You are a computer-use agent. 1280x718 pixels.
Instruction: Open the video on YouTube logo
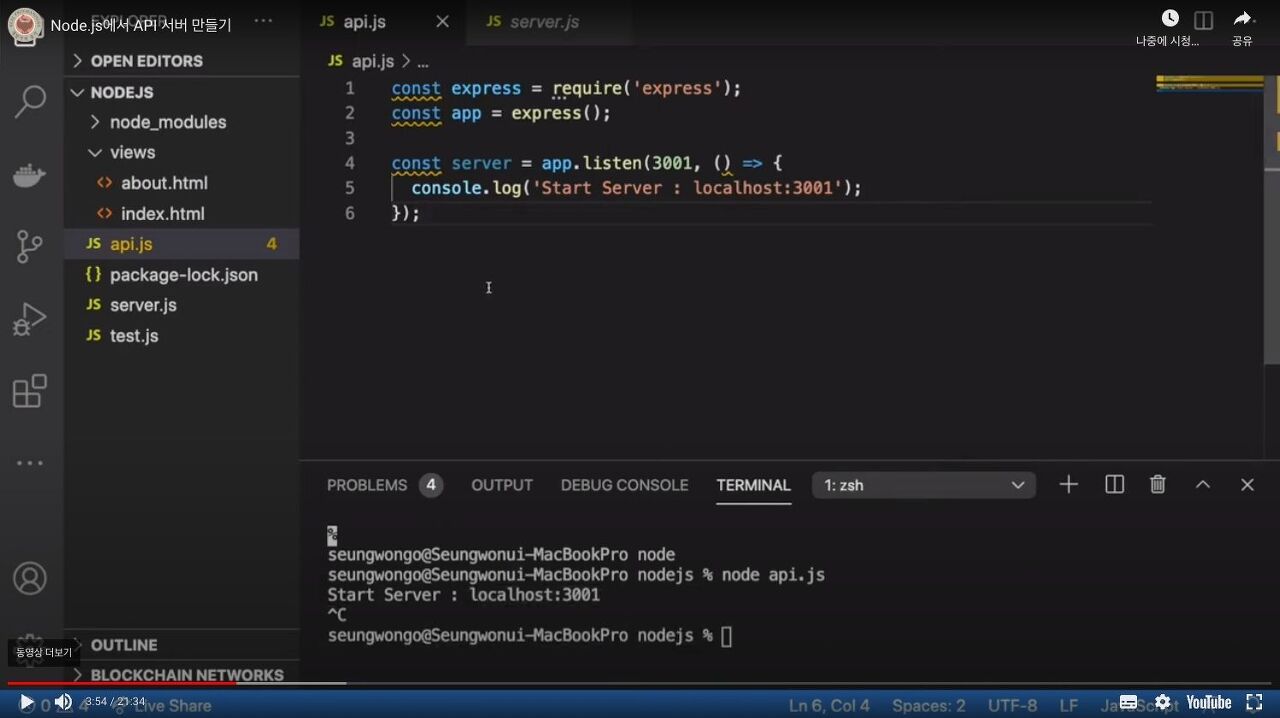(1209, 703)
